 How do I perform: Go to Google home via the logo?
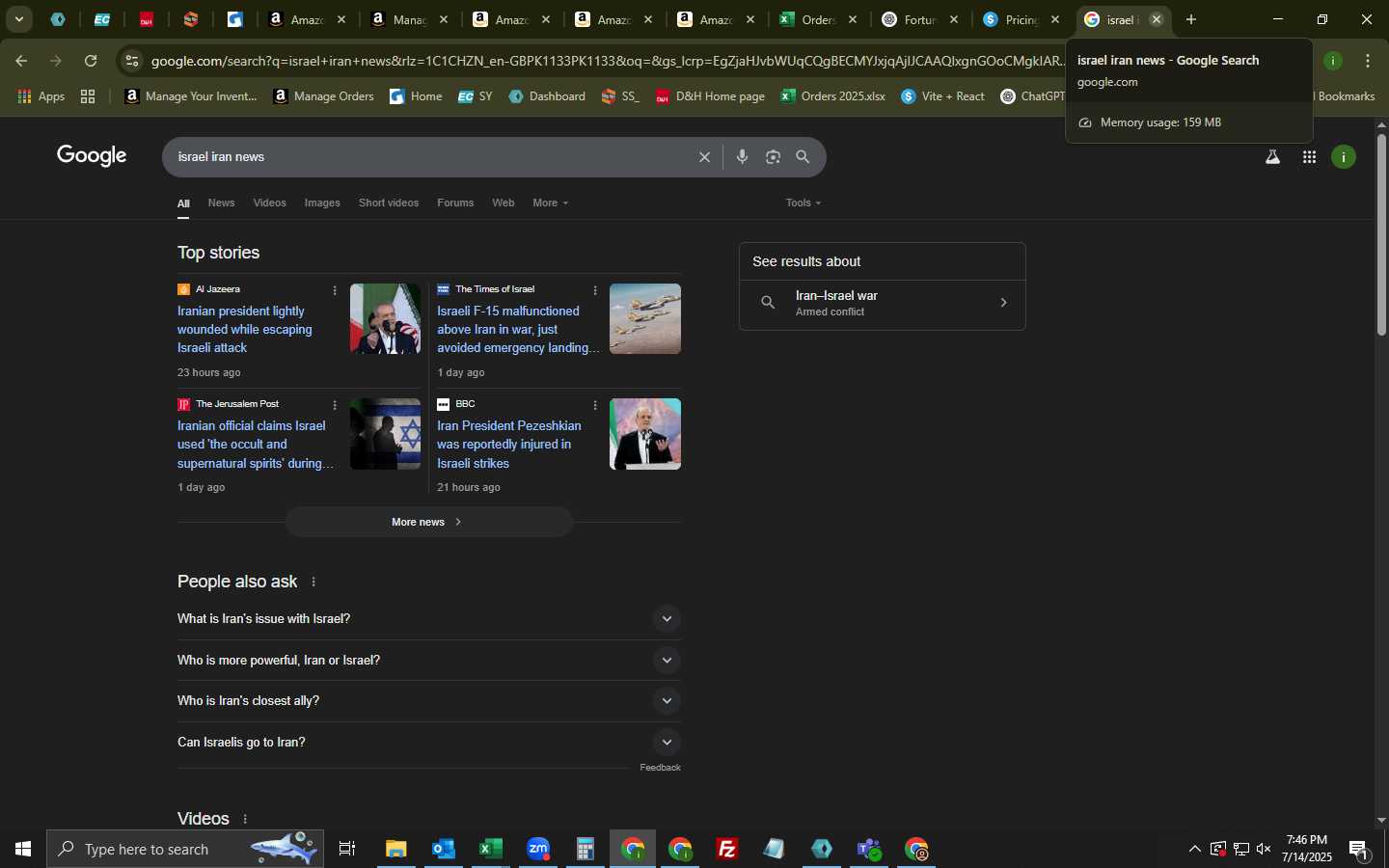[x=92, y=156]
